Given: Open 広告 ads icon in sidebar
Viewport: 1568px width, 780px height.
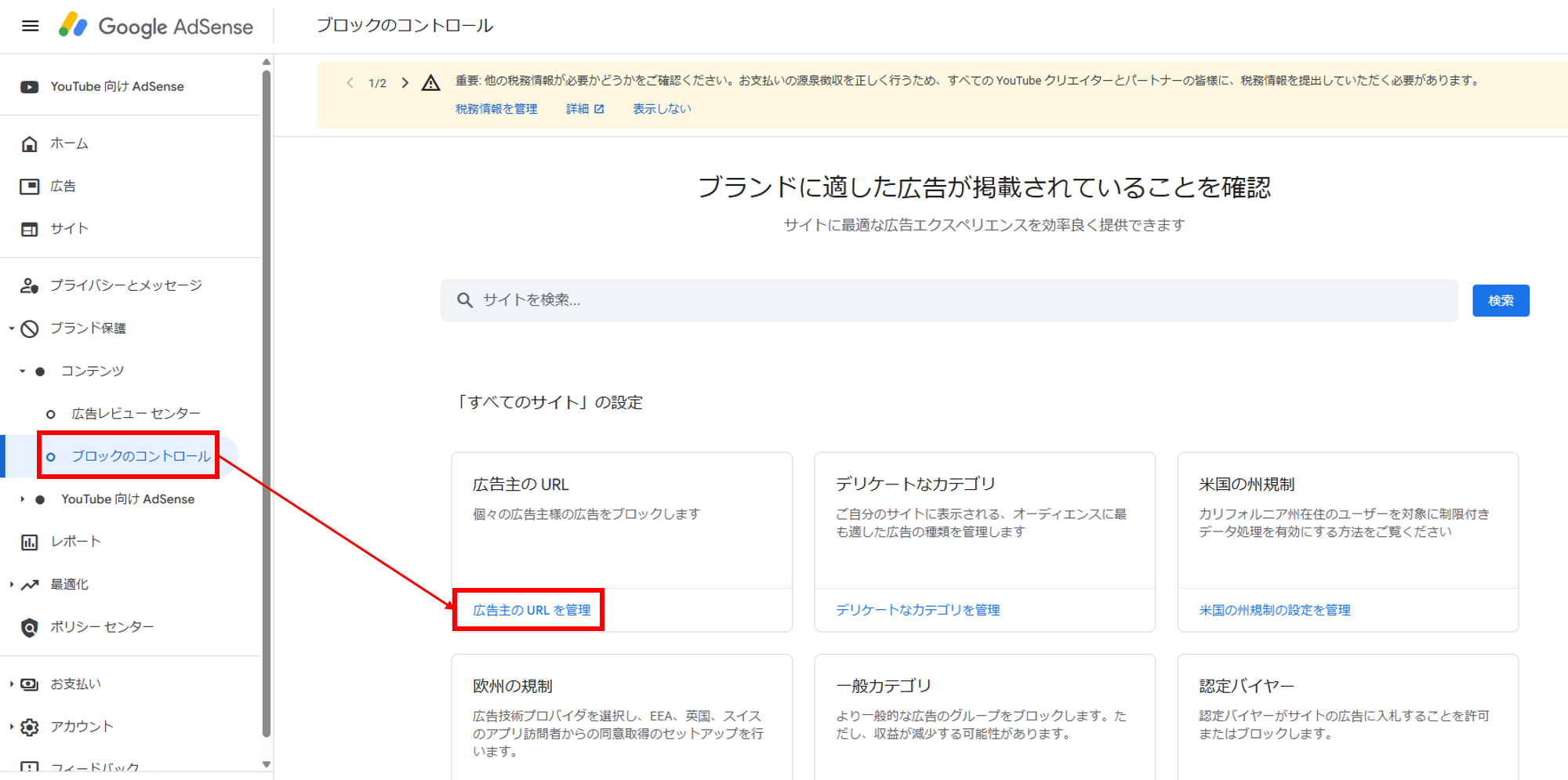Looking at the screenshot, I should (x=30, y=186).
